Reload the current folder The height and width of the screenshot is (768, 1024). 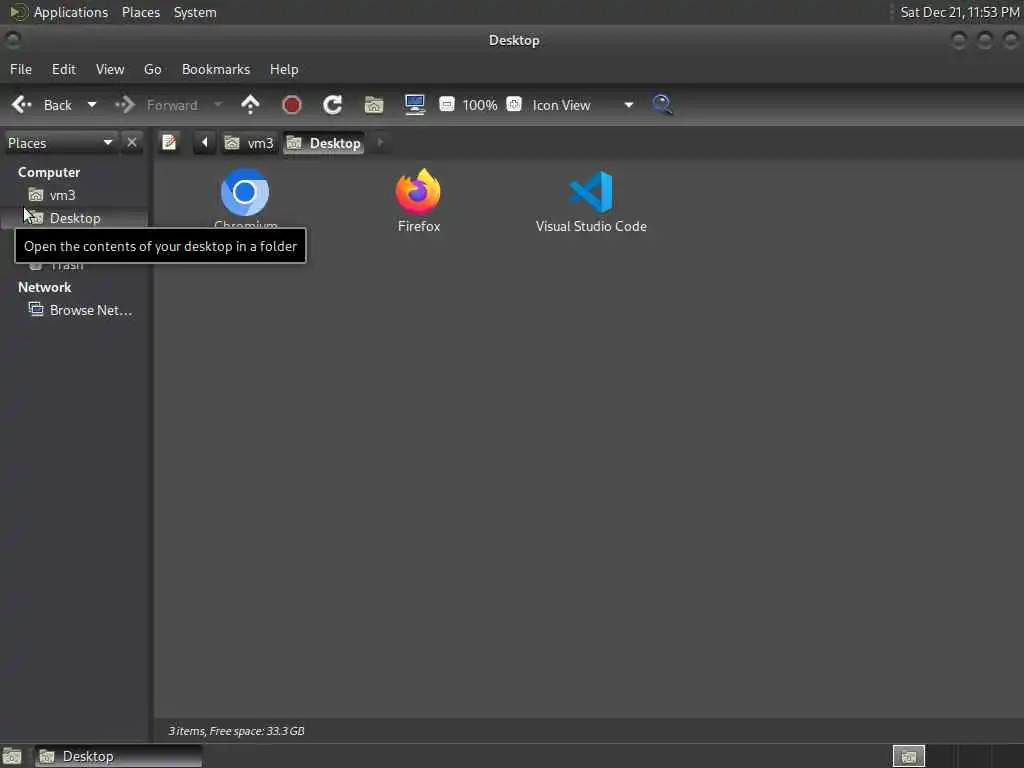[x=332, y=105]
